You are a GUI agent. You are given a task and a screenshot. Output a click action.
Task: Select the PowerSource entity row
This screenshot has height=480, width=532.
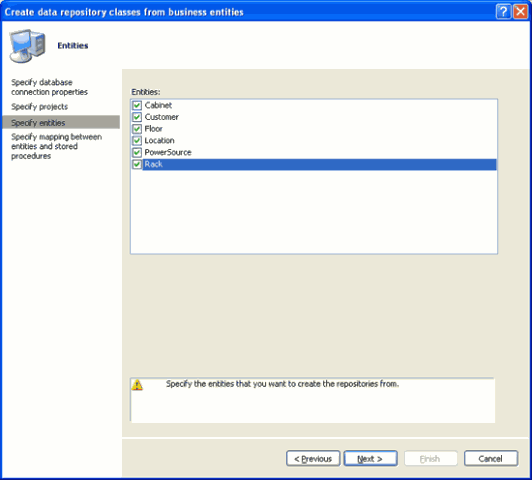coord(314,152)
